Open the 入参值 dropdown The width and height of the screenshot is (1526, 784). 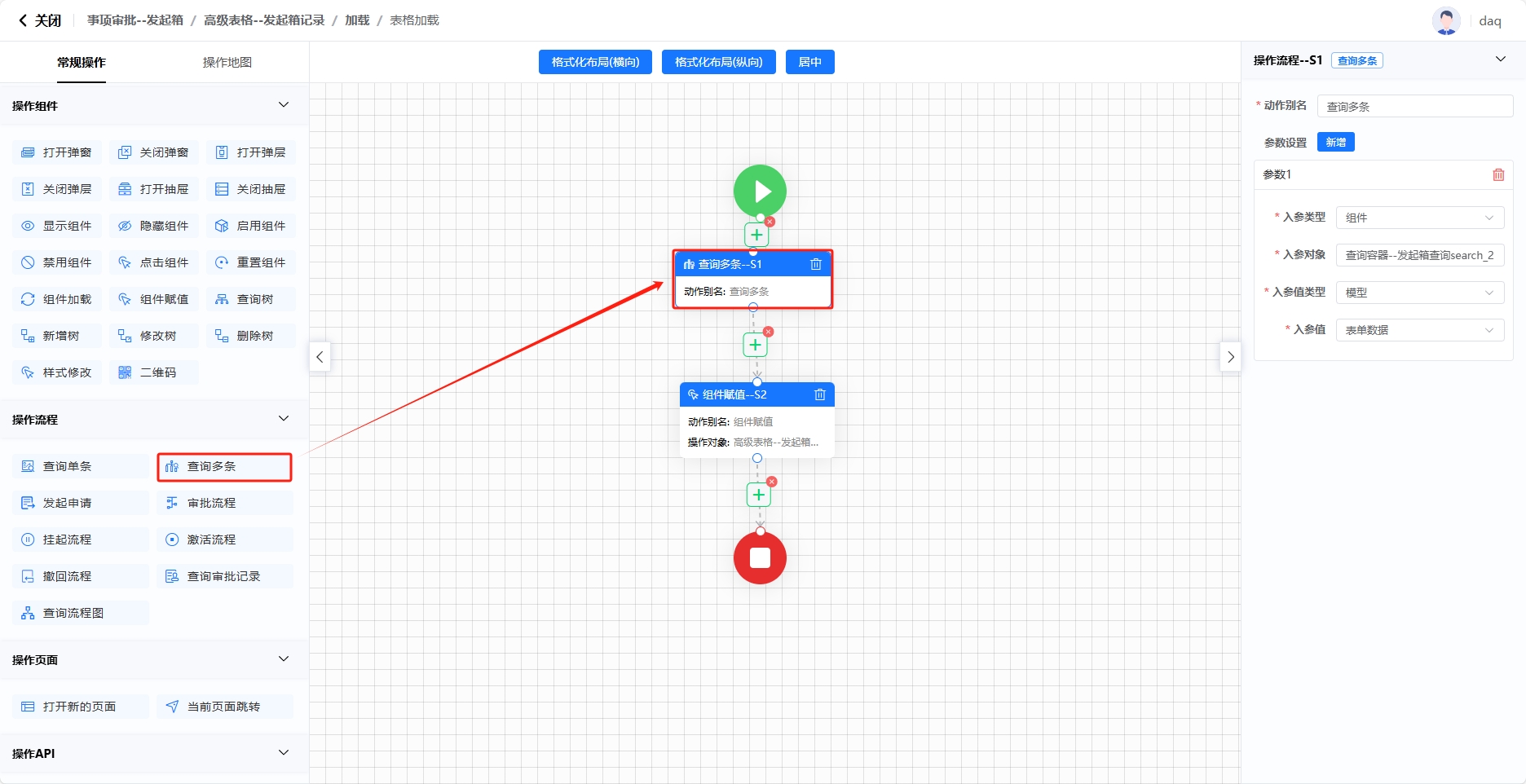1419,330
